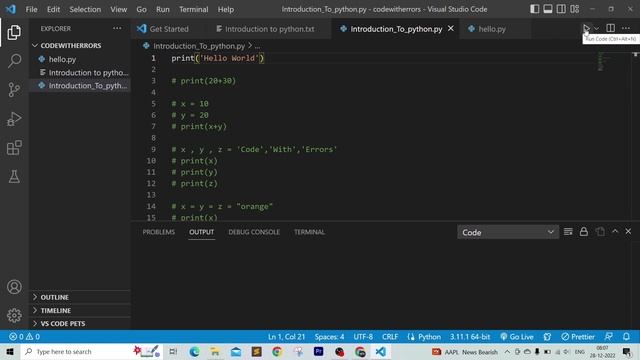Open the editor More Actions ellipsis

[626, 28]
